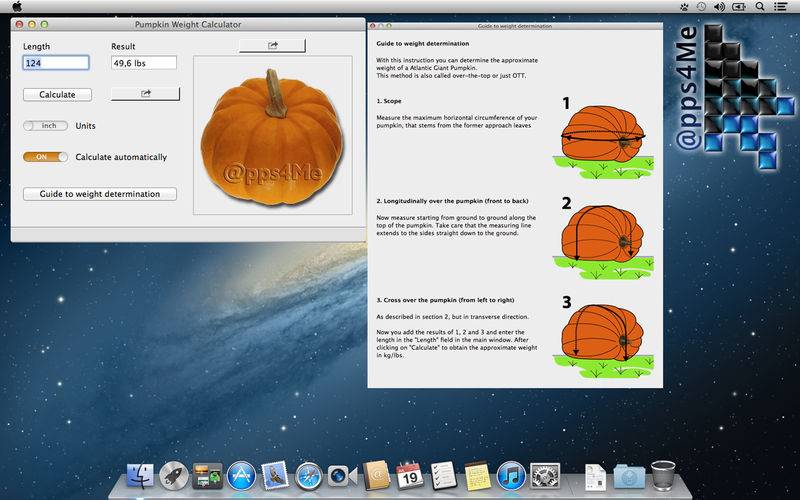Open the App Store dock icon
800x500 pixels.
[x=241, y=476]
